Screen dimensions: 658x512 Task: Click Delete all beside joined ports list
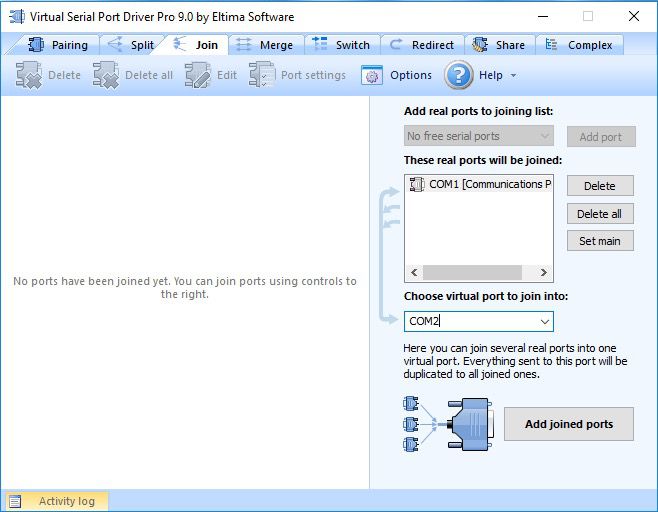pos(600,214)
